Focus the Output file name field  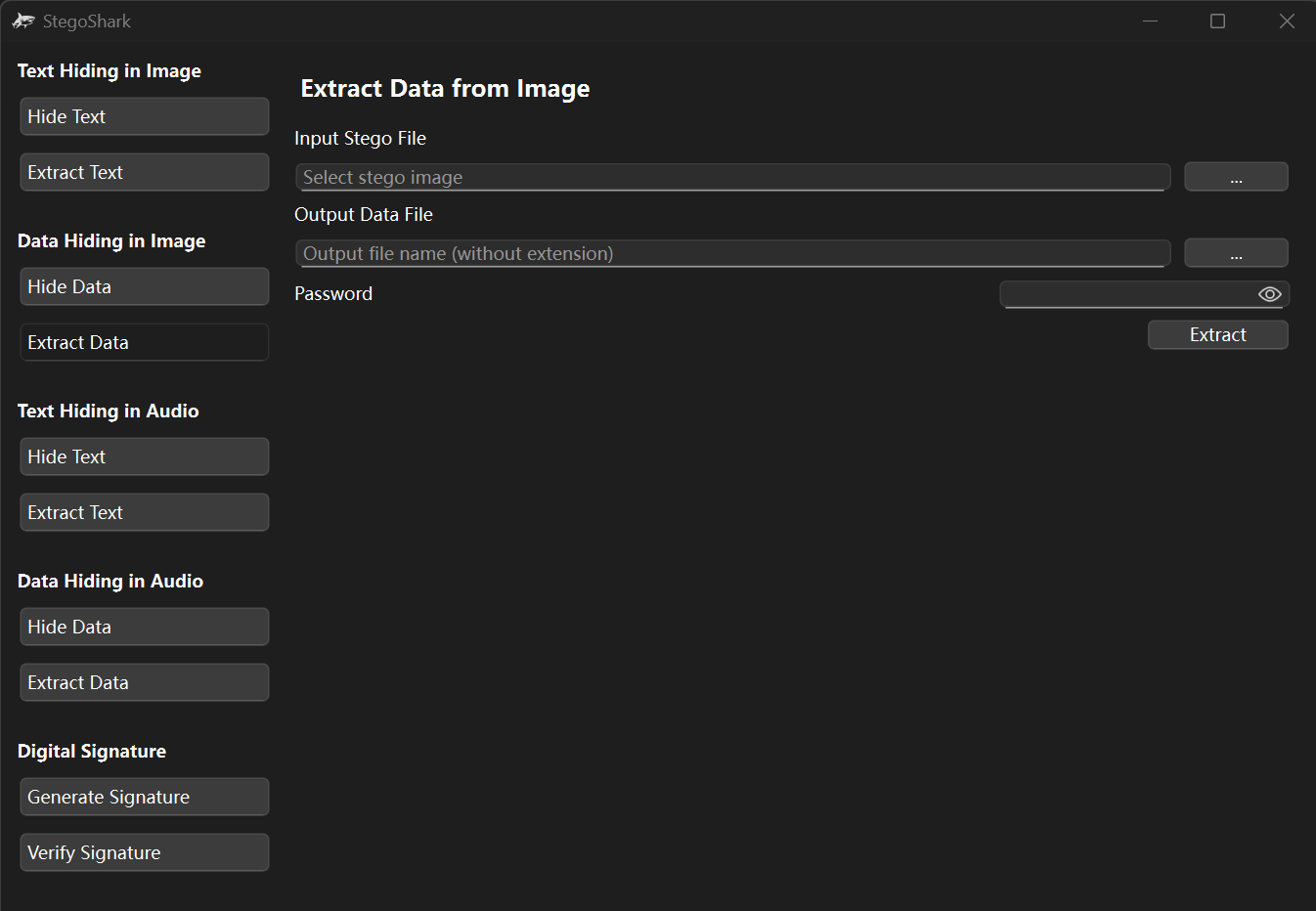pos(733,253)
